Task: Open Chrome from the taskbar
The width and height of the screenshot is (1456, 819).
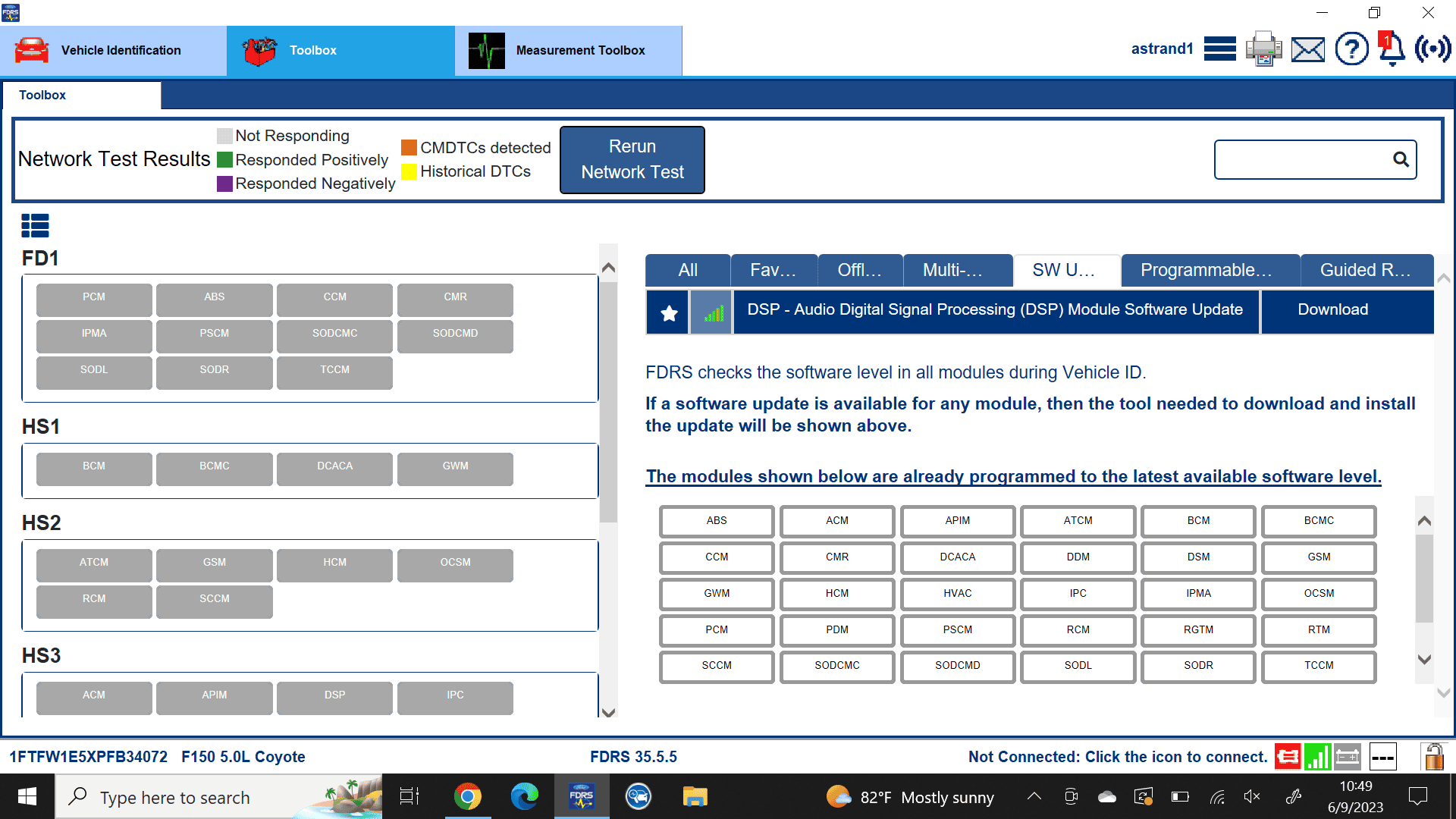Action: coord(468,796)
